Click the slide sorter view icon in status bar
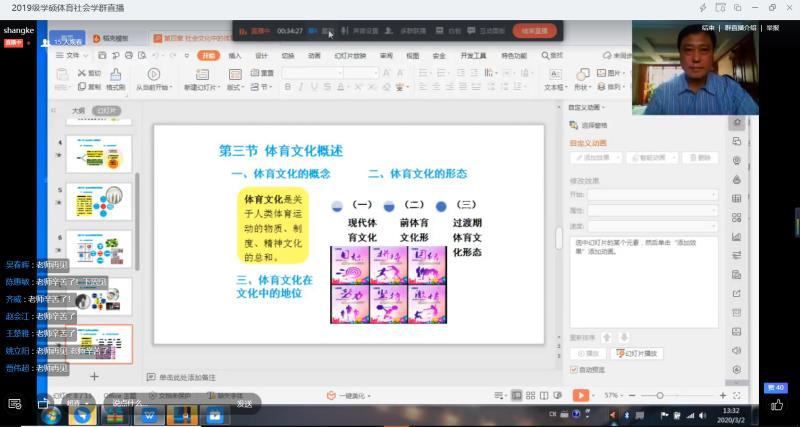Screen dimensions: 800x427 tap(531, 395)
